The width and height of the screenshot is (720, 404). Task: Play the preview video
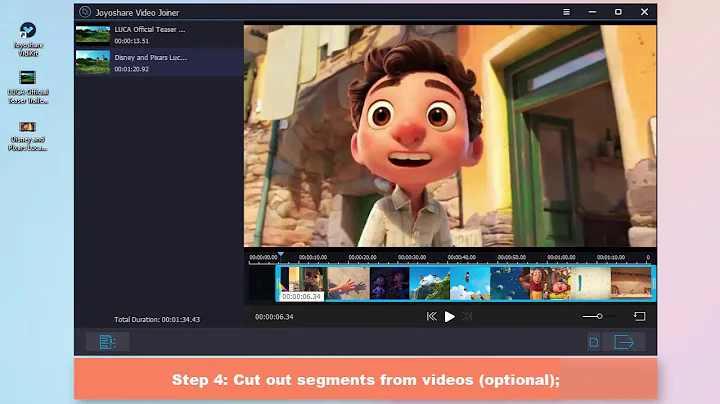pos(450,317)
